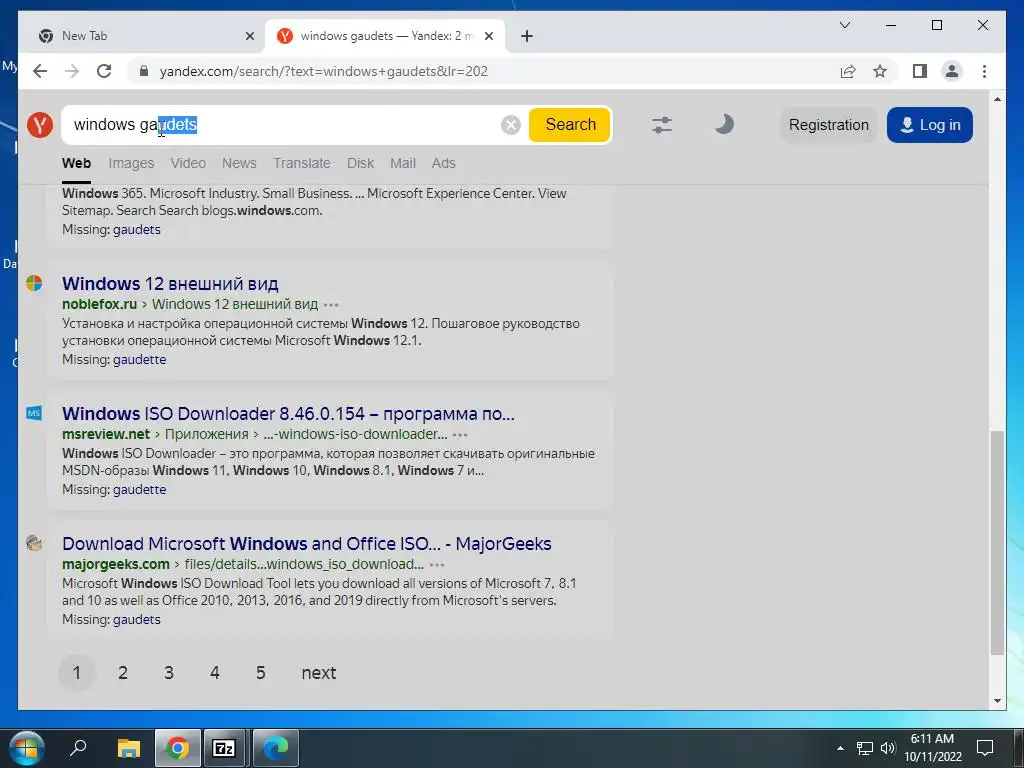This screenshot has height=768, width=1024.
Task: Open Chrome profile avatar icon
Action: (952, 71)
